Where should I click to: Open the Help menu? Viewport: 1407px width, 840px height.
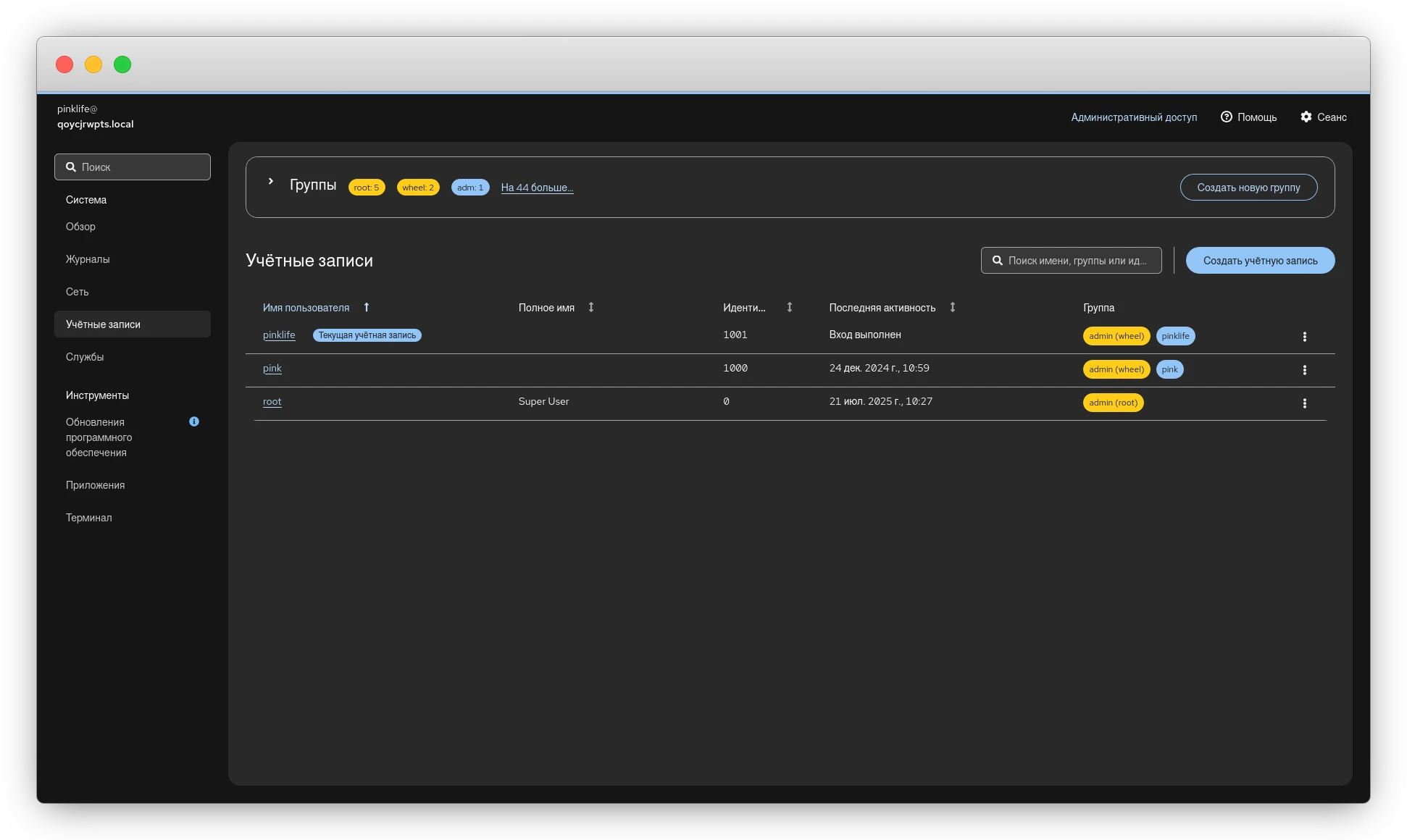point(1248,117)
